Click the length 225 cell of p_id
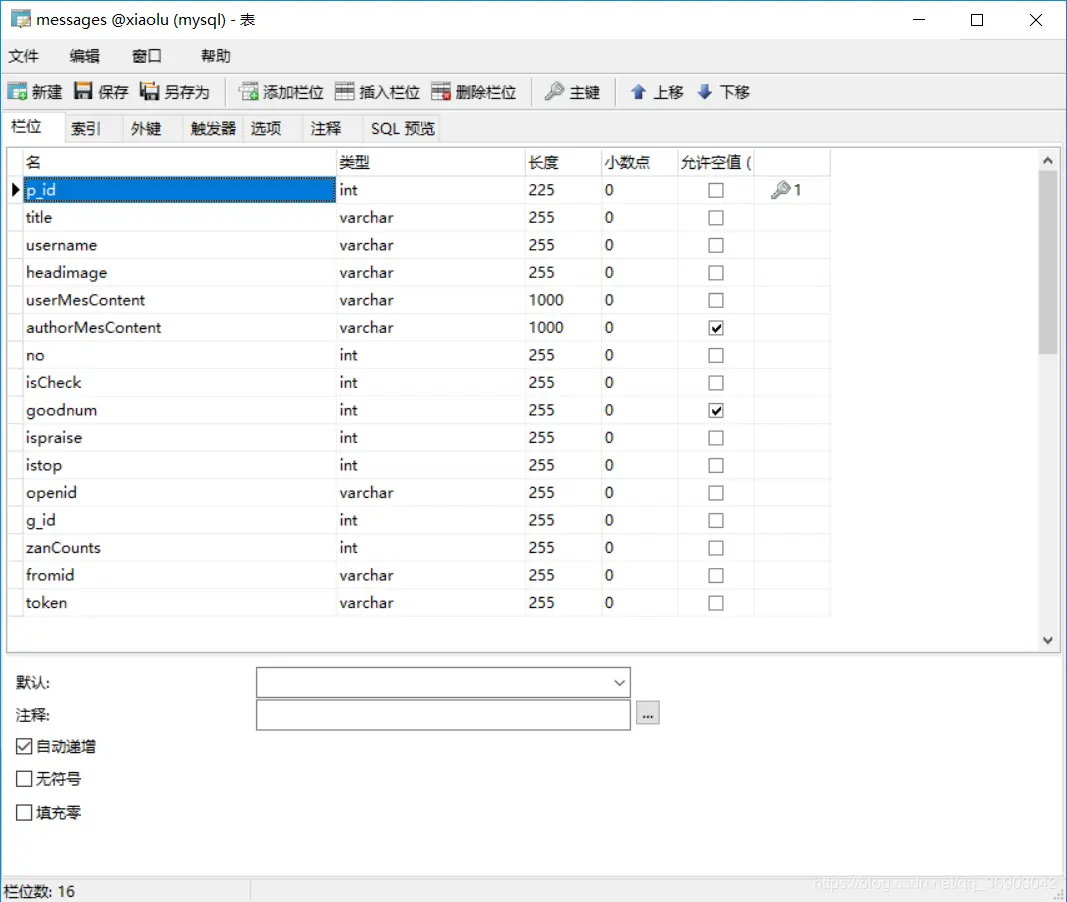Screen dimensions: 1067x902 click(563, 190)
